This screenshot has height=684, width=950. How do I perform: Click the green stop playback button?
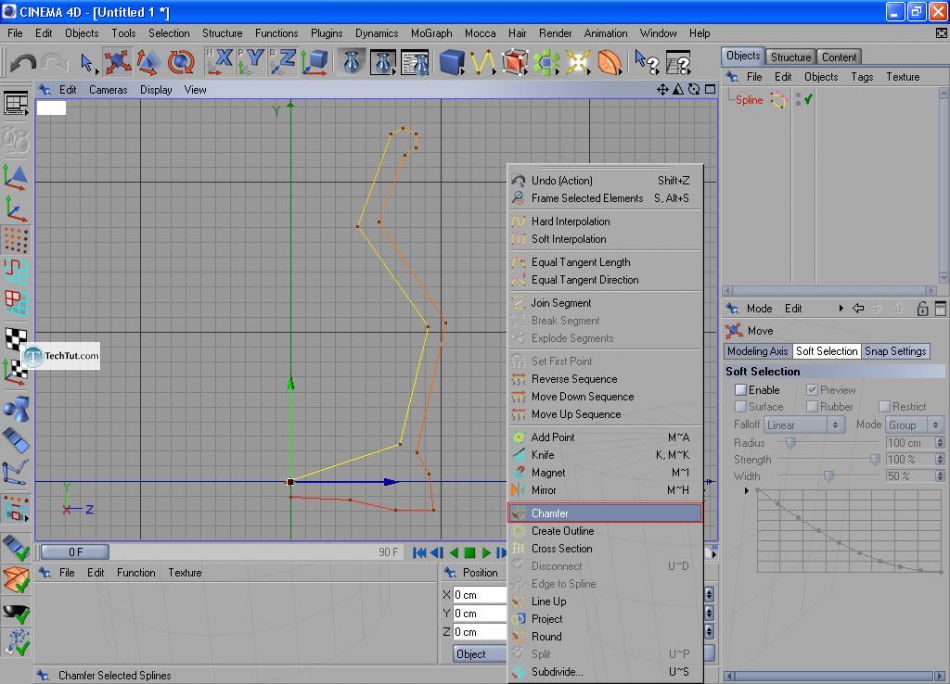(x=470, y=553)
